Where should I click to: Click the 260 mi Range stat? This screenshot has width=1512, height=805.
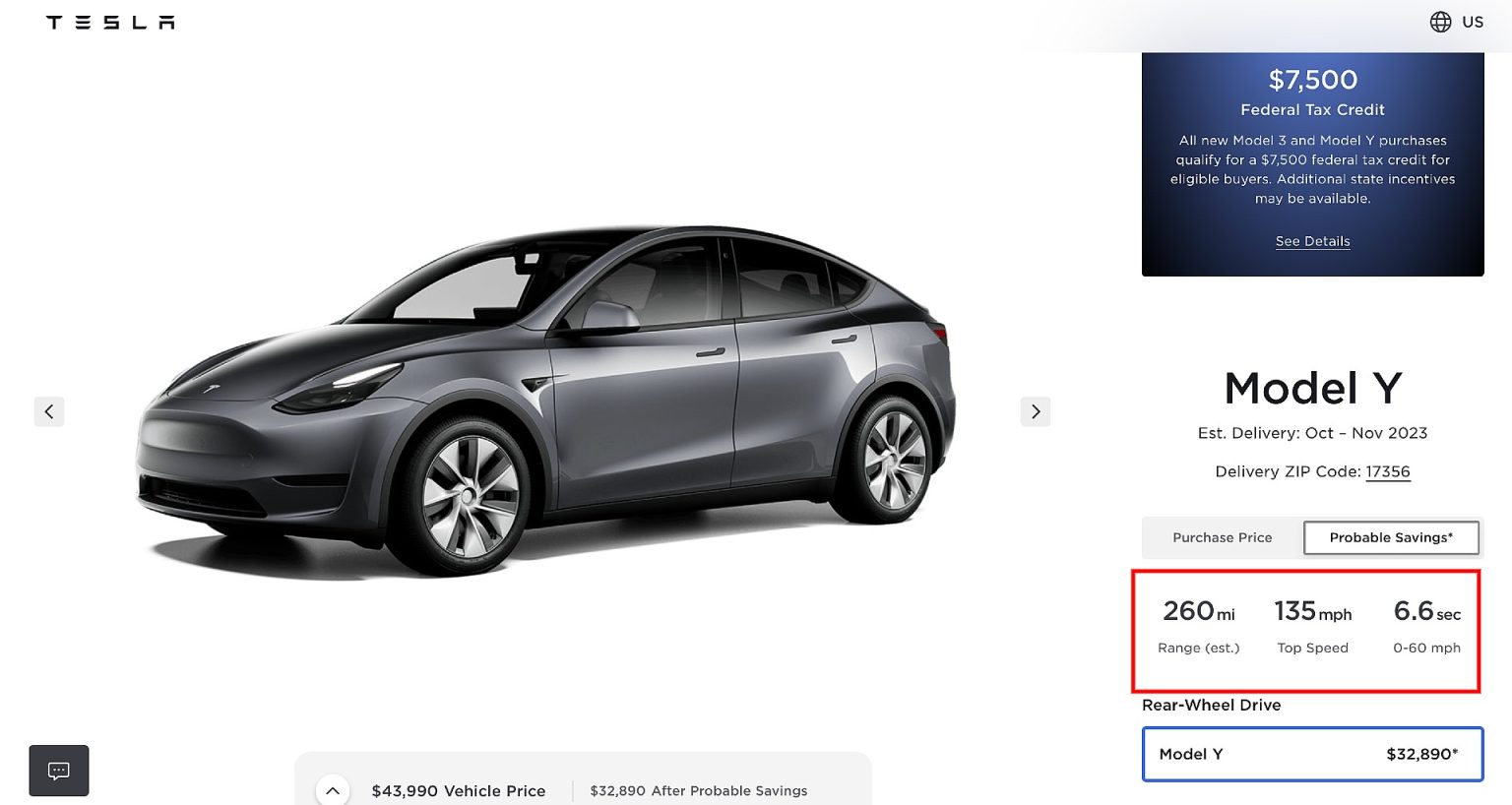[x=1198, y=626]
